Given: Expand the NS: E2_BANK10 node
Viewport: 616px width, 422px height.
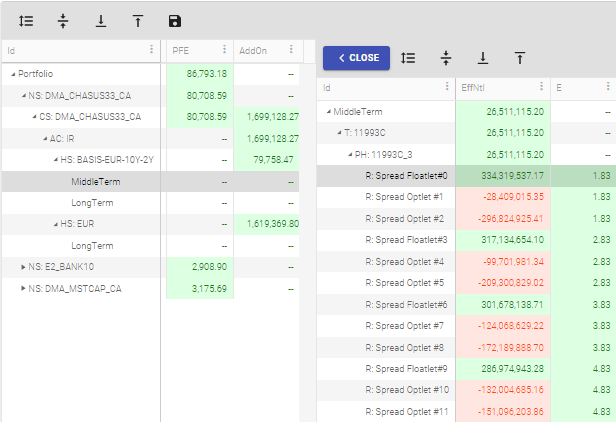Looking at the screenshot, I should click(23, 267).
